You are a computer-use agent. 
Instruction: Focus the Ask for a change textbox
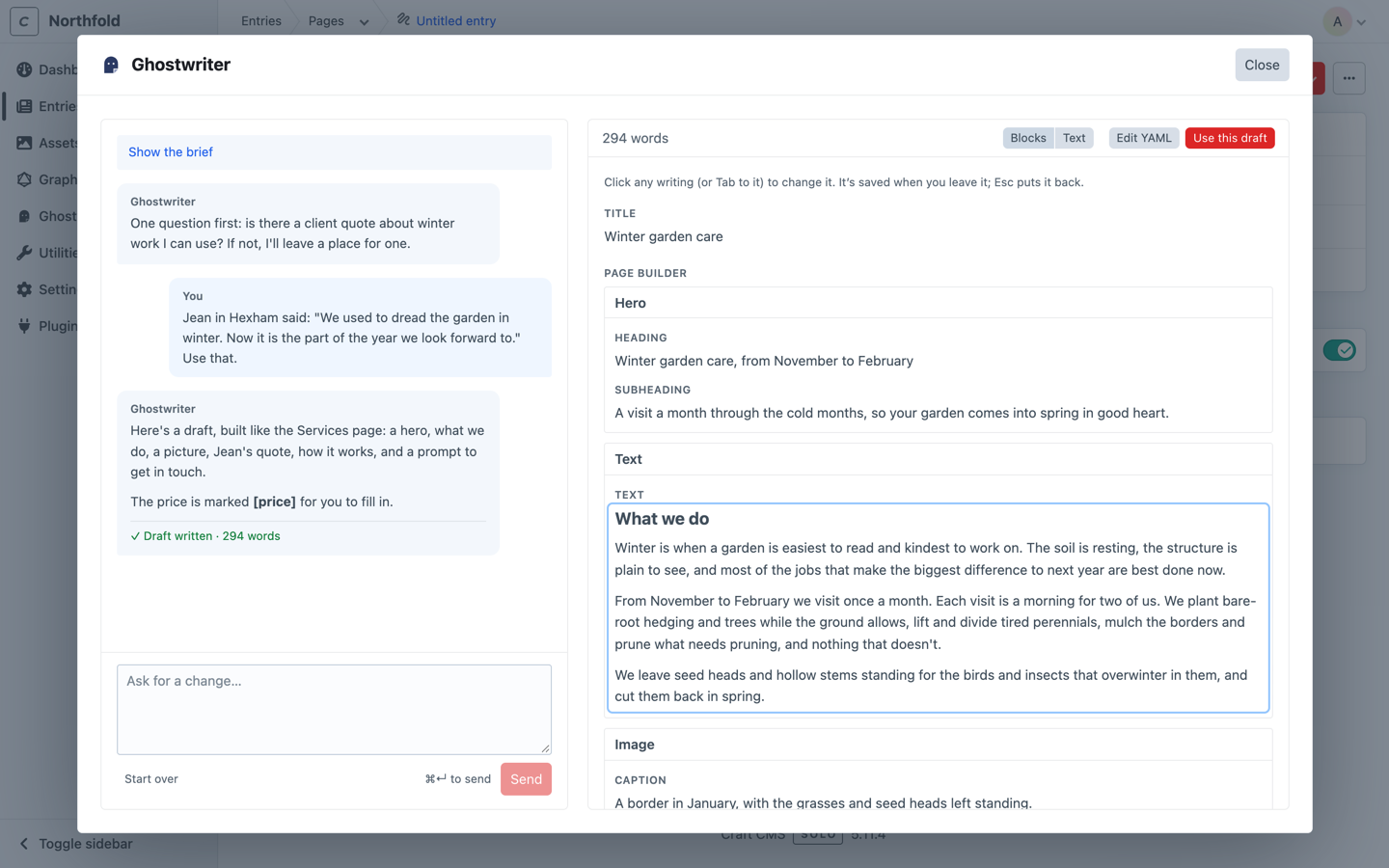click(334, 709)
